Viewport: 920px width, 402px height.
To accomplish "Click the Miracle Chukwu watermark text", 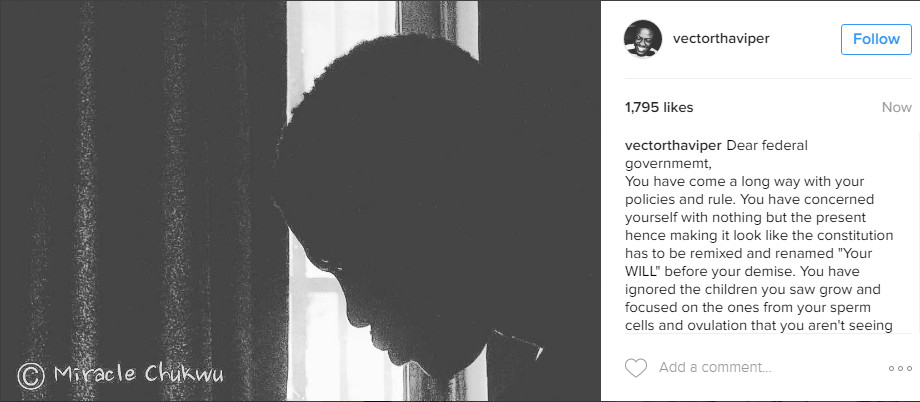I will pyautogui.click(x=138, y=374).
